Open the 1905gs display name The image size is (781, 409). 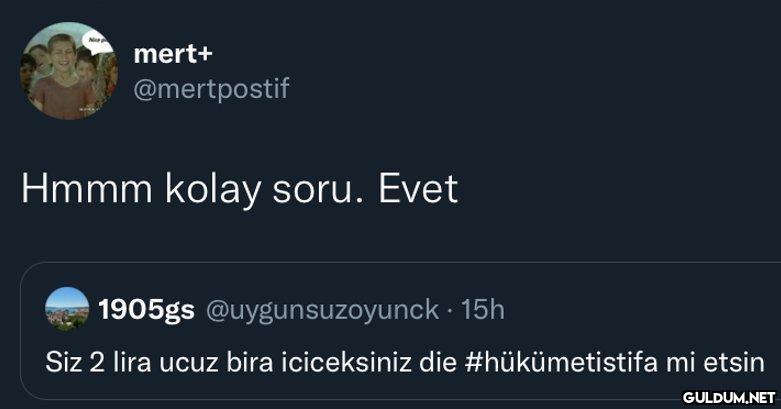146,310
